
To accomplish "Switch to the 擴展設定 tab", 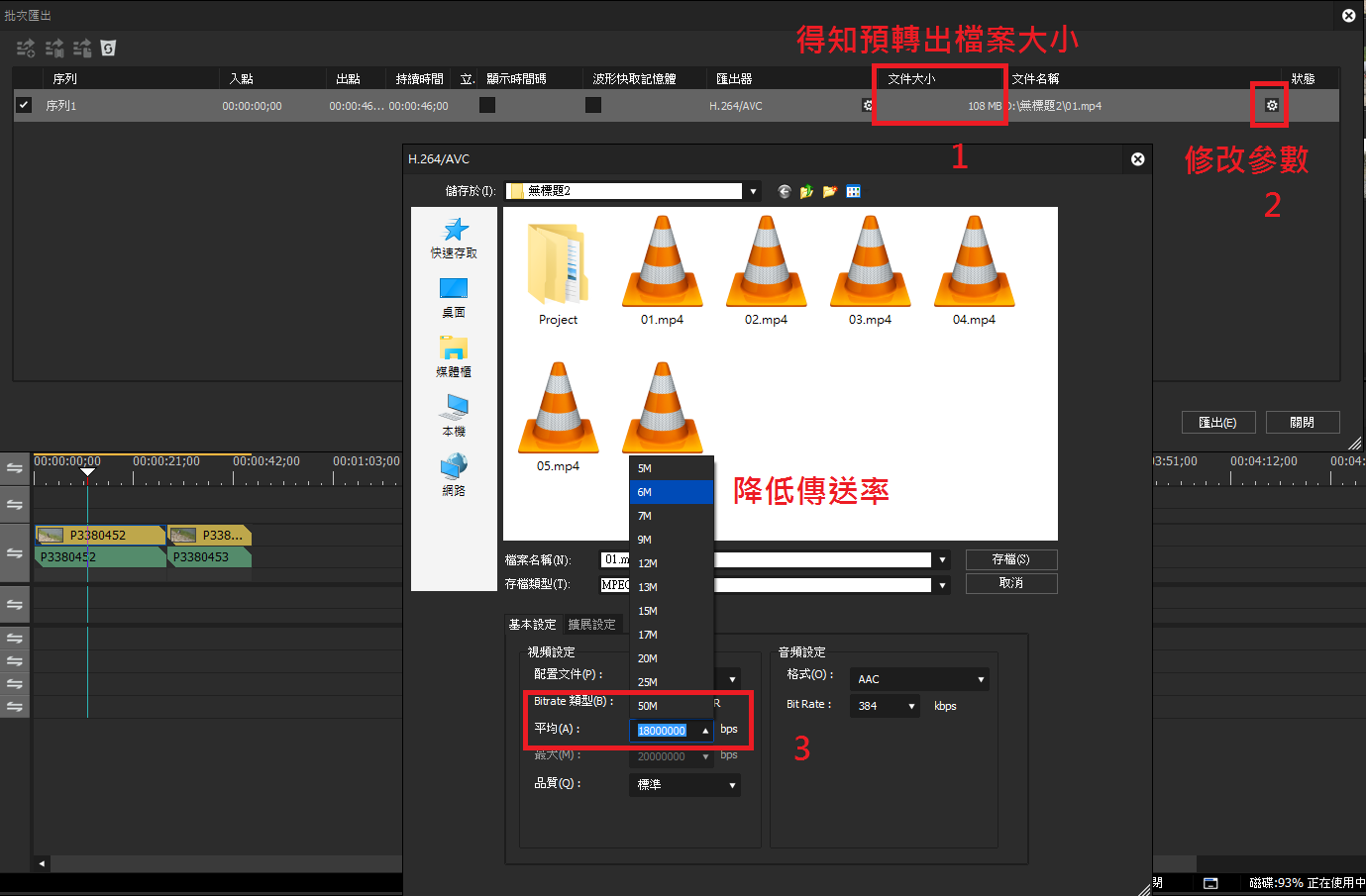I will click(x=591, y=625).
